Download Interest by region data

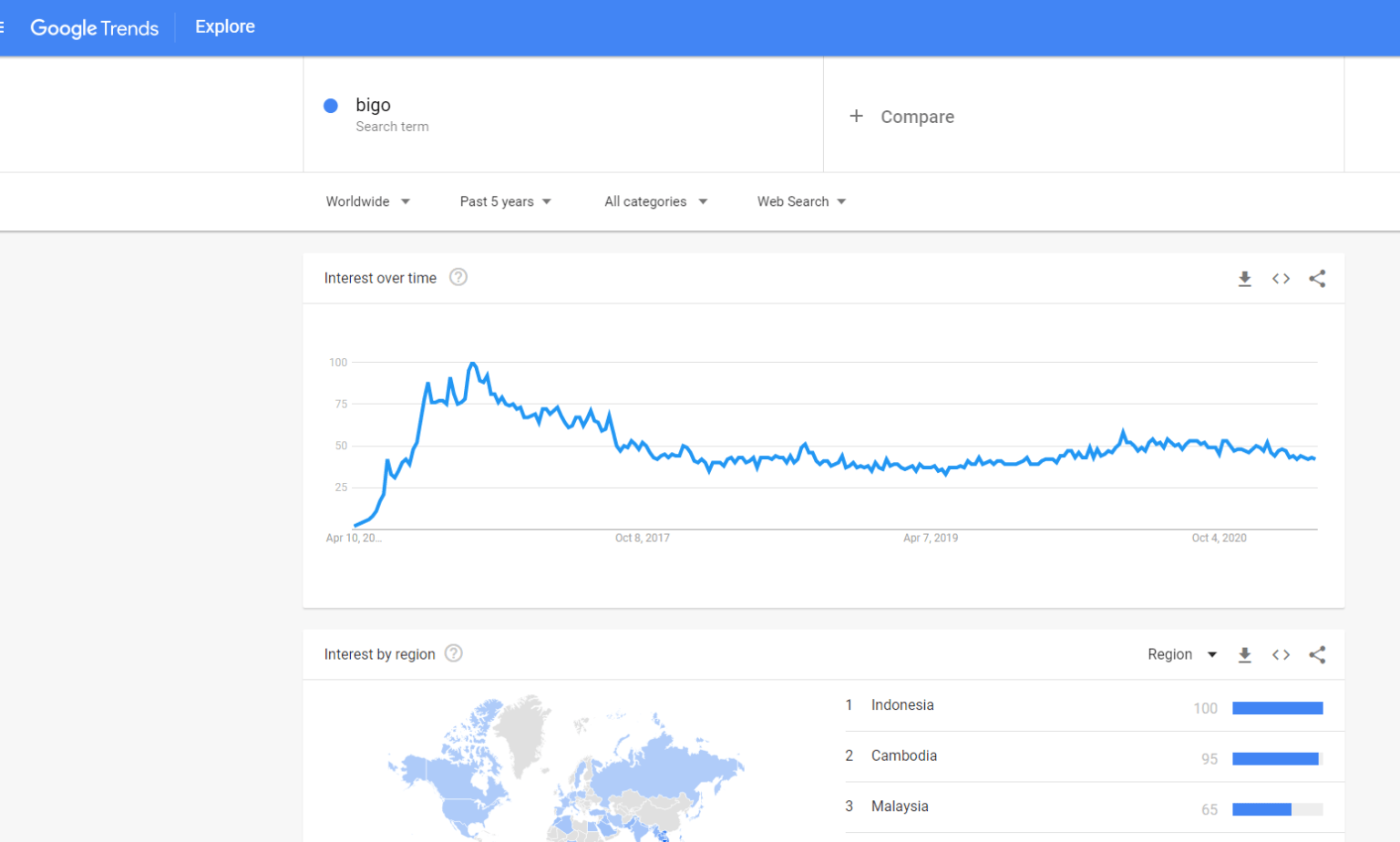(1244, 655)
